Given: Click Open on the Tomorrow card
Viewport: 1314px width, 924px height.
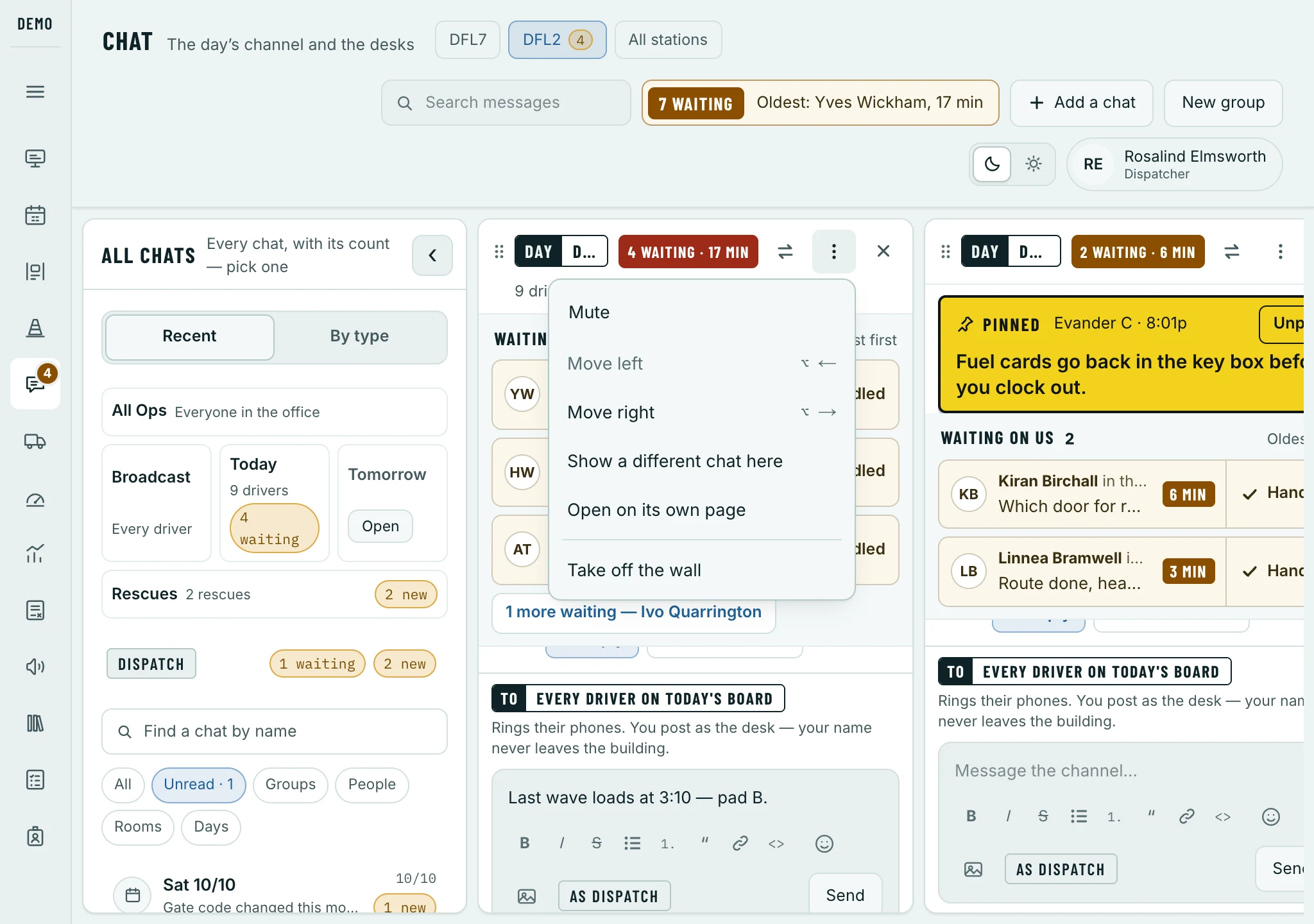Looking at the screenshot, I should (380, 527).
